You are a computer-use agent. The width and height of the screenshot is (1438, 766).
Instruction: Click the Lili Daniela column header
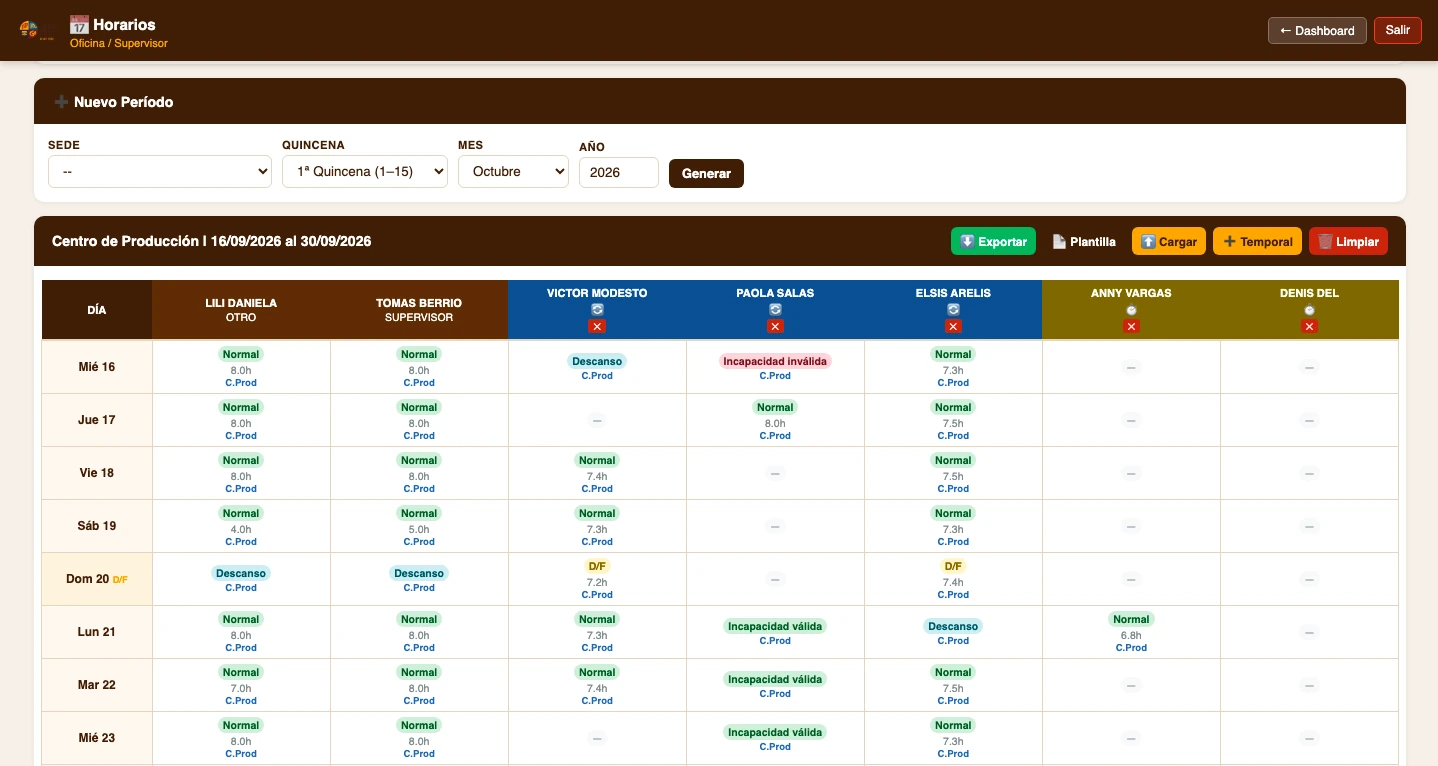pyautogui.click(x=241, y=310)
